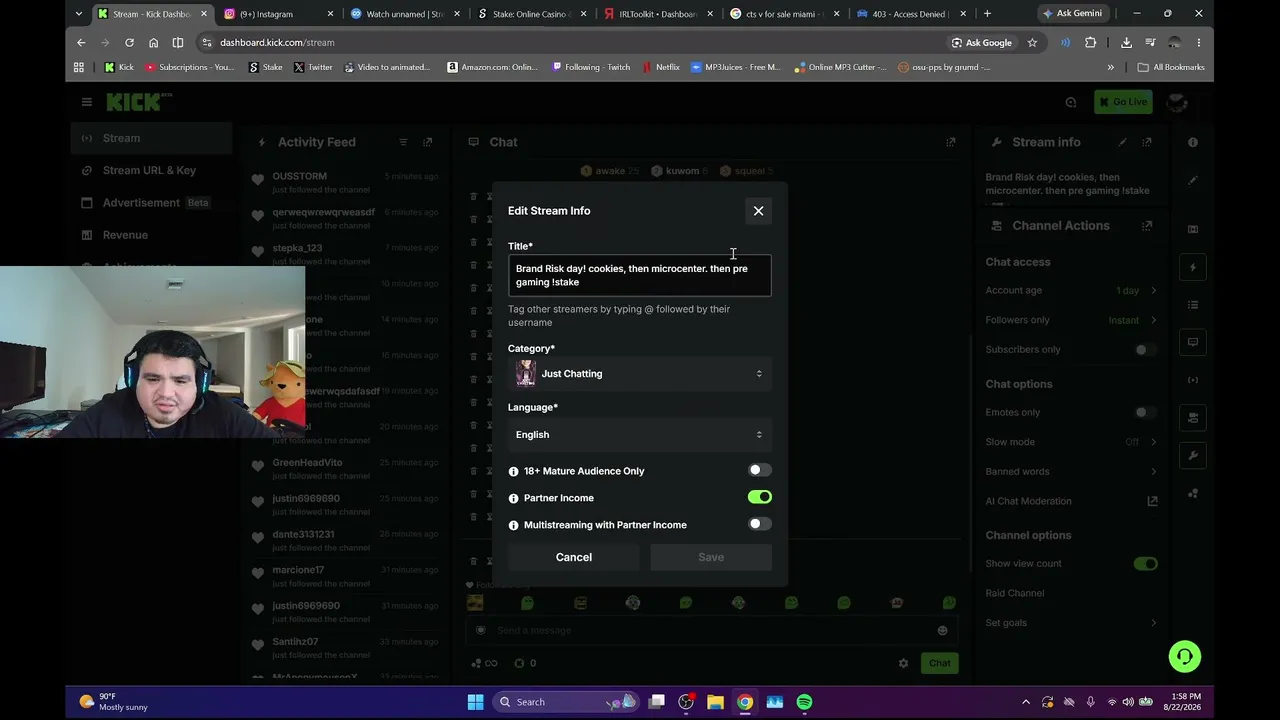This screenshot has height=720, width=1280.
Task: Open the Twitter bookmark
Action: (313, 67)
